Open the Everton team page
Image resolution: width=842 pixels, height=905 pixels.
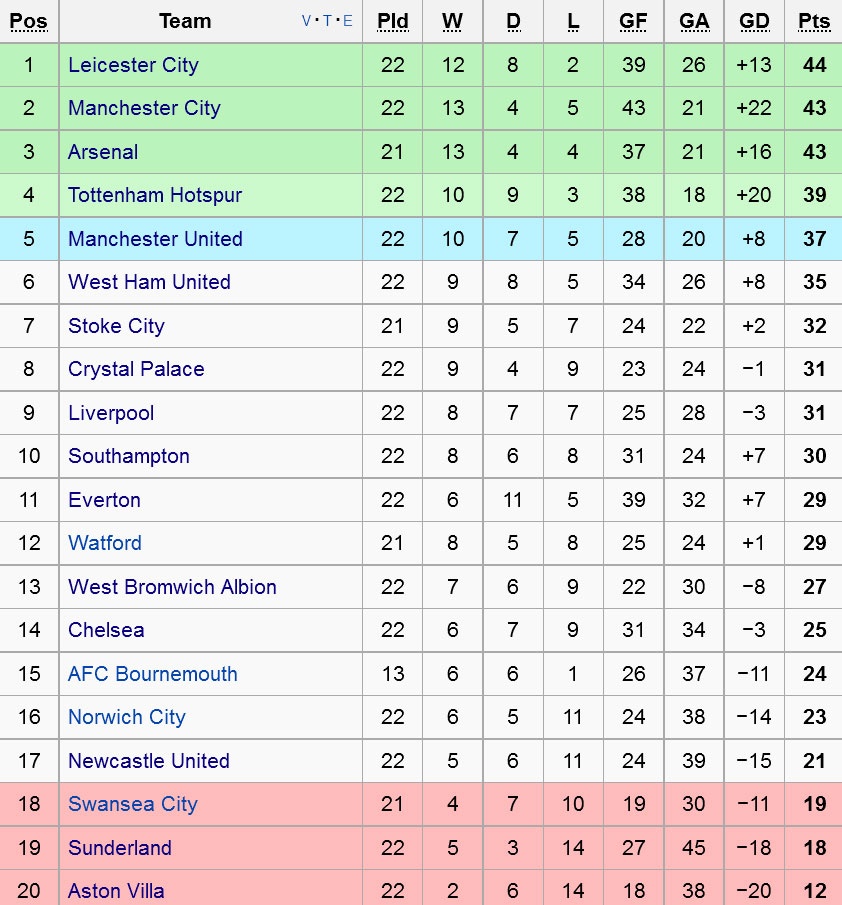pos(104,500)
